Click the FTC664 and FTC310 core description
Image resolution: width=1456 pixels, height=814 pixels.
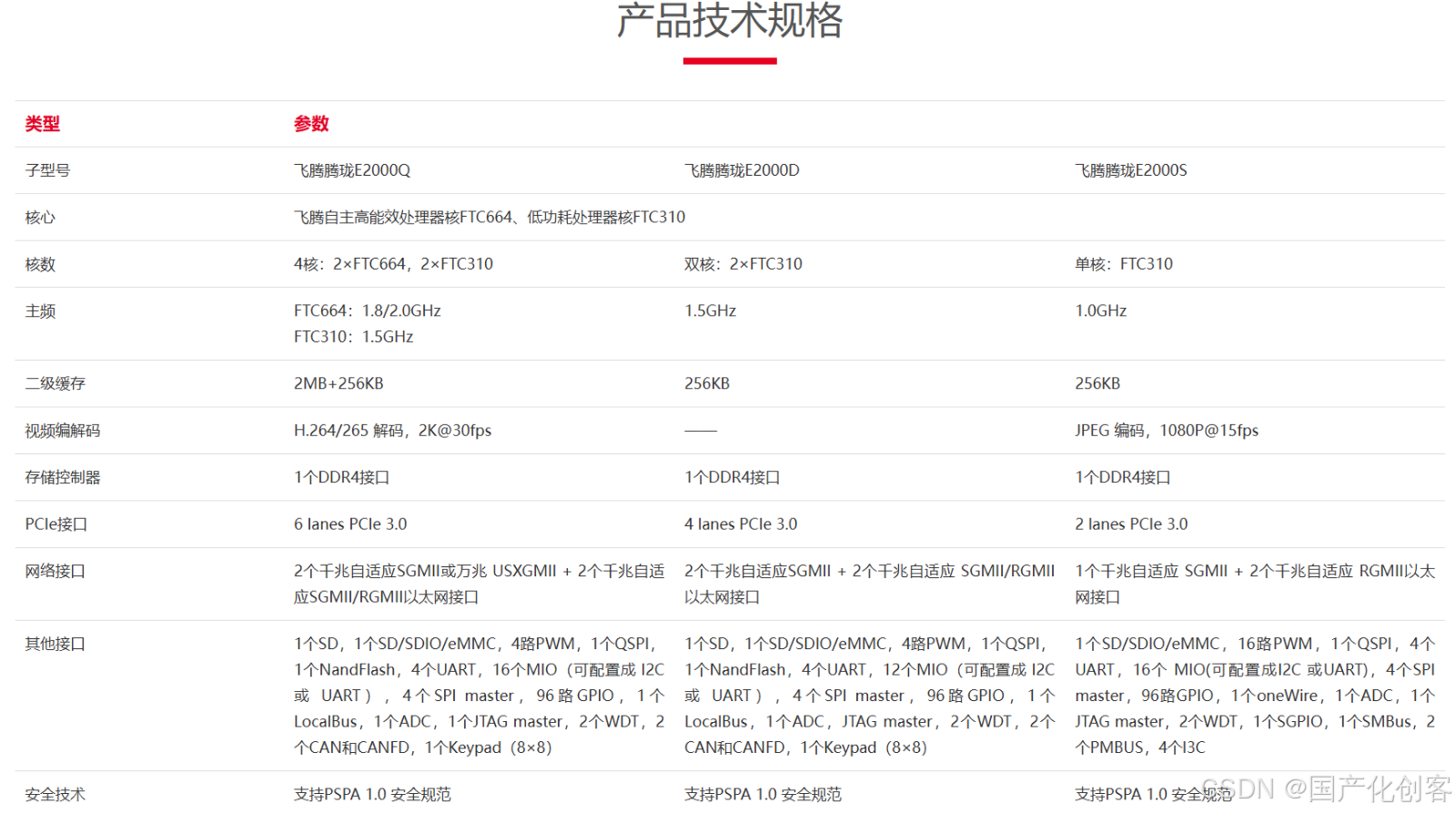[490, 218]
